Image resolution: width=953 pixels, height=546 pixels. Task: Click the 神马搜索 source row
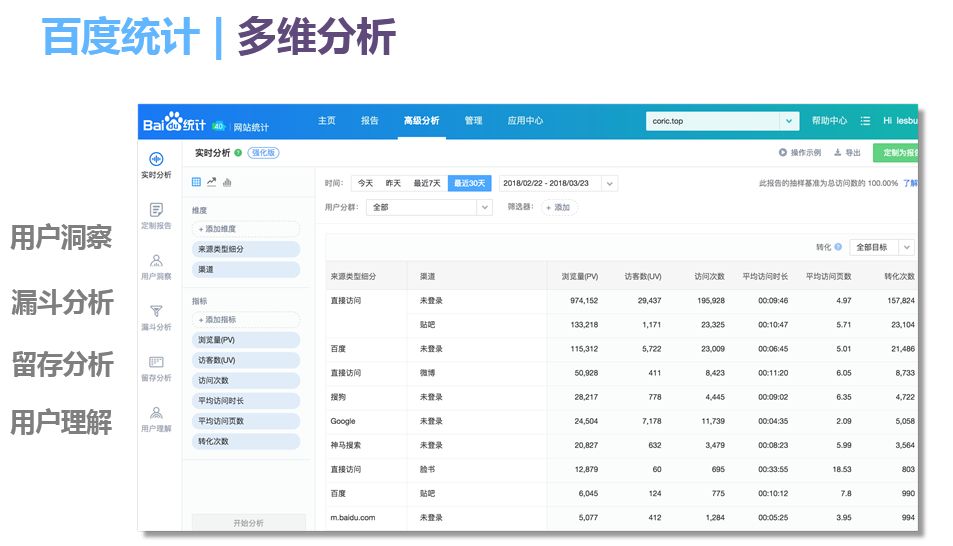[x=622, y=445]
